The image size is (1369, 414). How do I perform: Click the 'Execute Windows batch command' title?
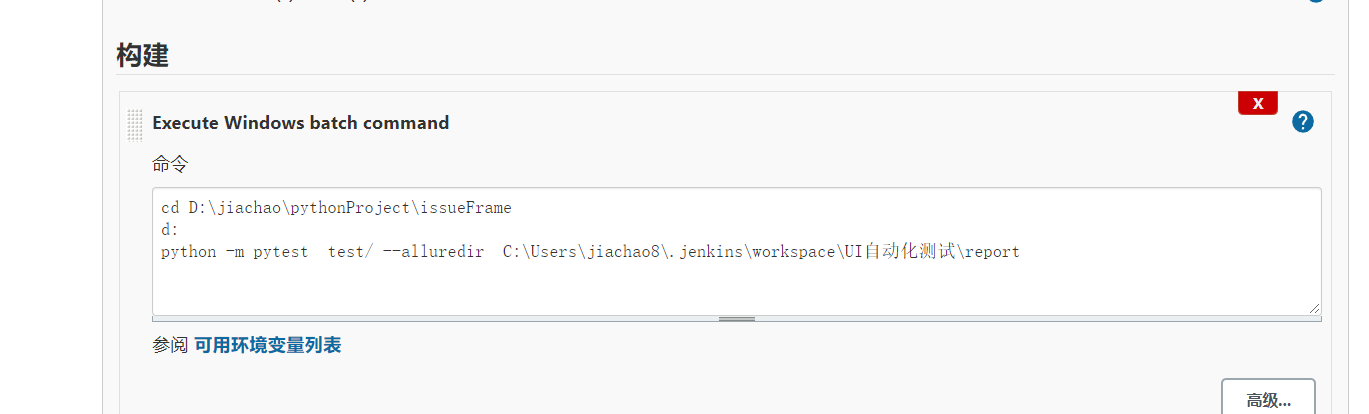[x=300, y=123]
